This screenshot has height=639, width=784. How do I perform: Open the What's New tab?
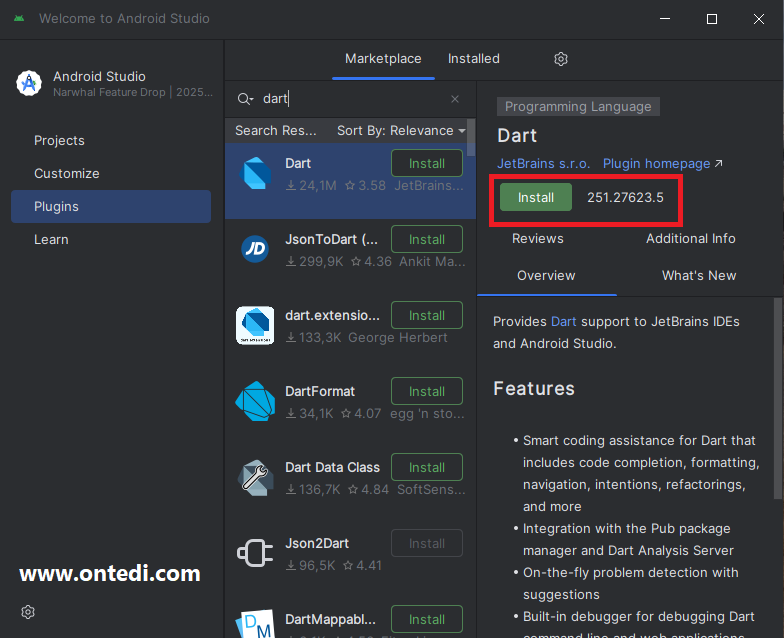tap(698, 276)
